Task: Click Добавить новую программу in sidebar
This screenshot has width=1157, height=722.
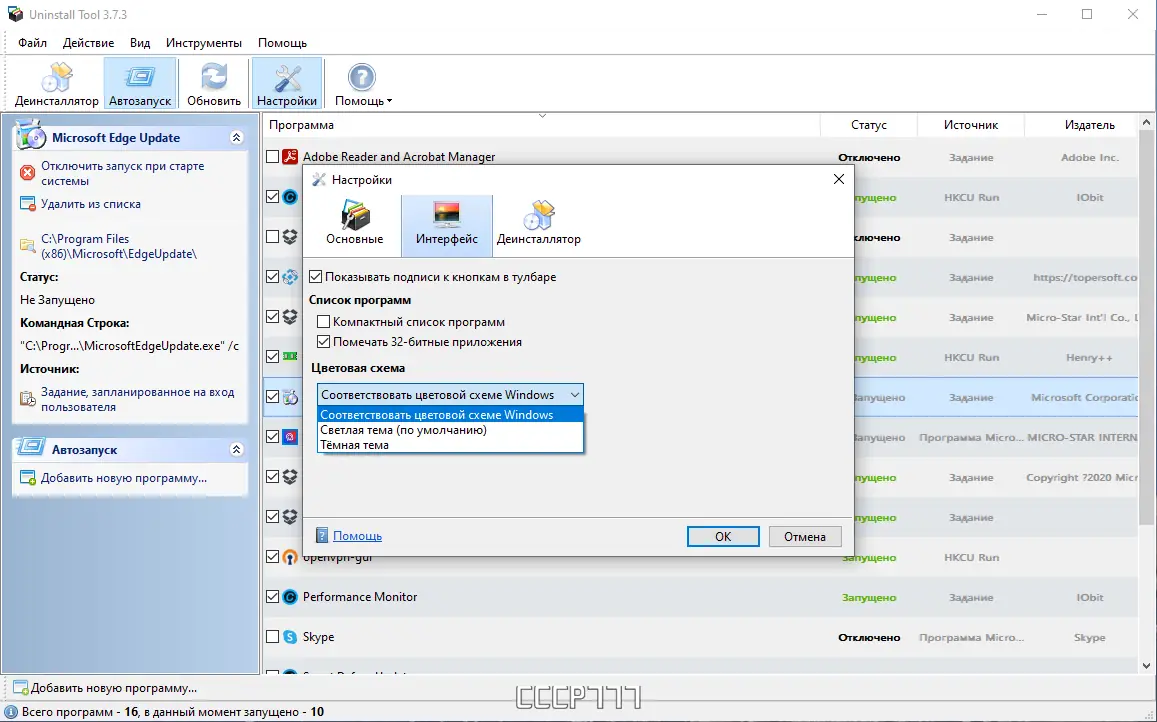Action: click(124, 478)
